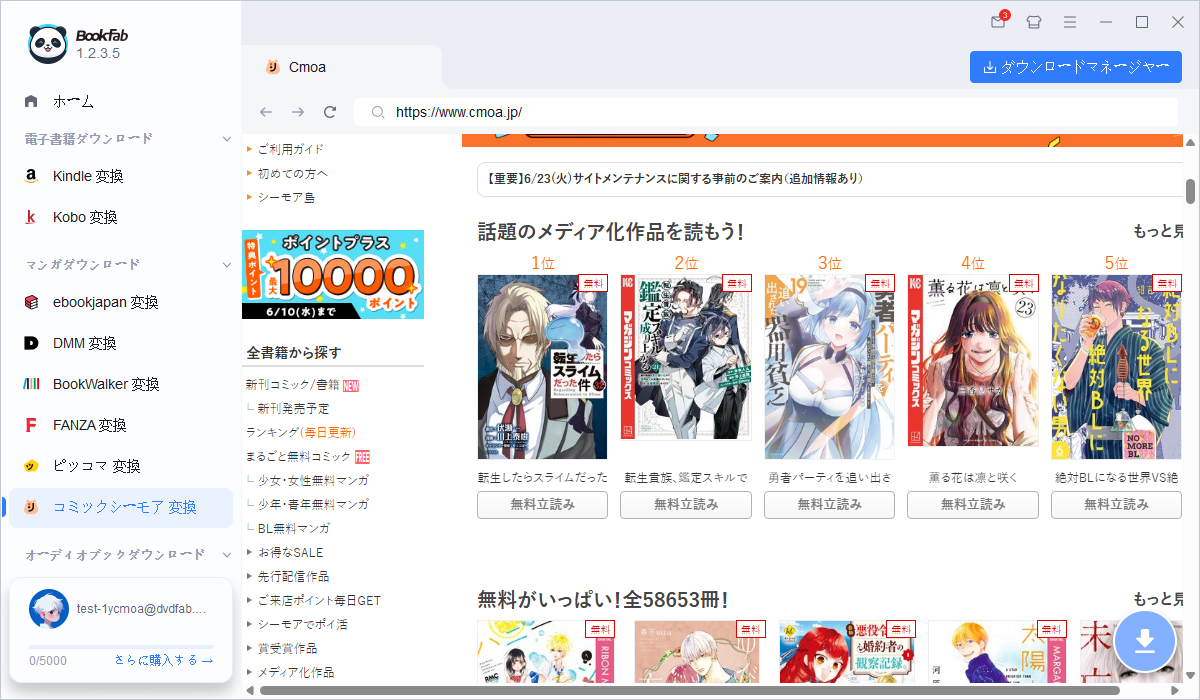Open BL無料マンガ link
The height and width of the screenshot is (700, 1200).
pyautogui.click(x=293, y=528)
